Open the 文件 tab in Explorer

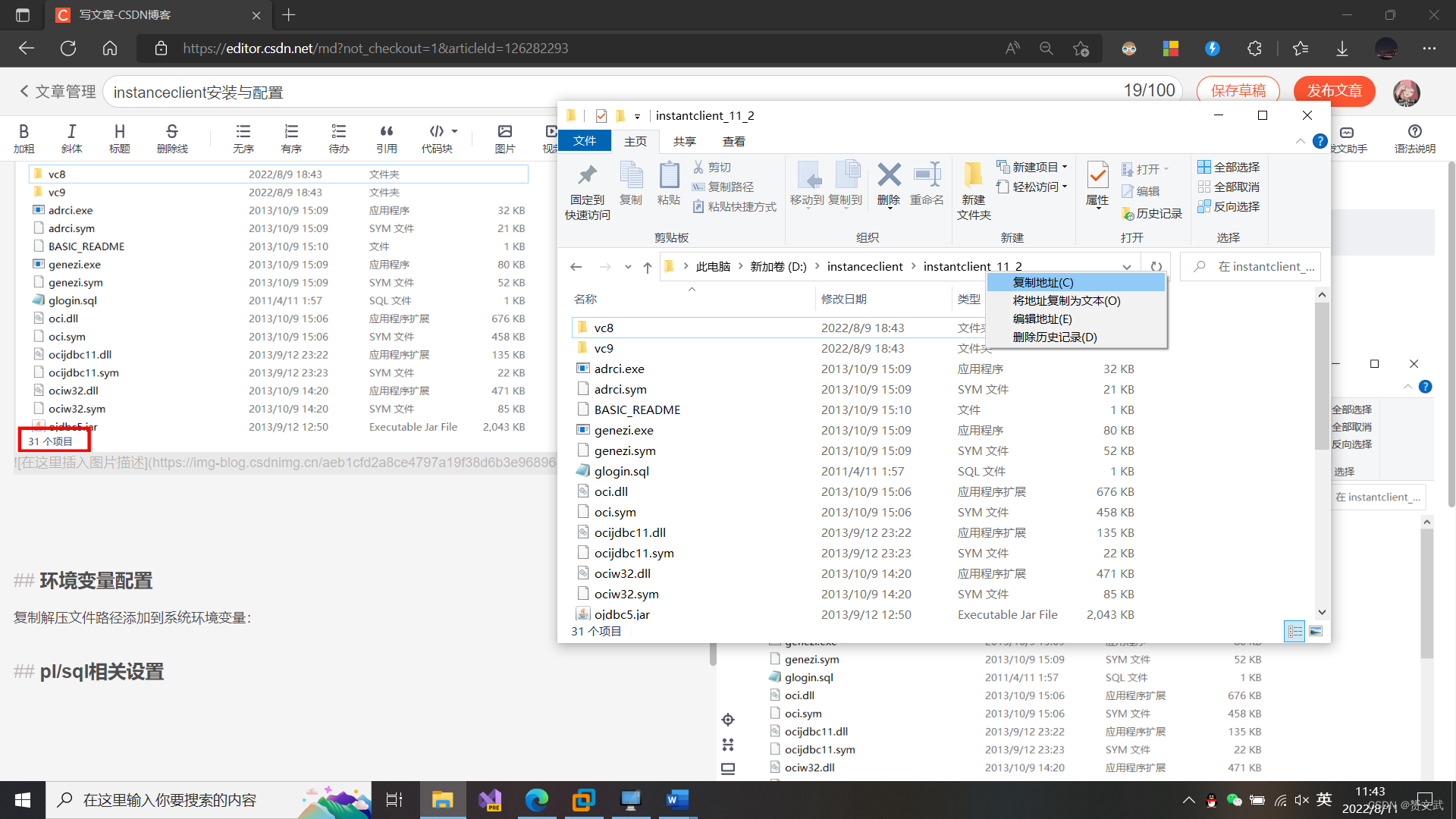tap(585, 141)
